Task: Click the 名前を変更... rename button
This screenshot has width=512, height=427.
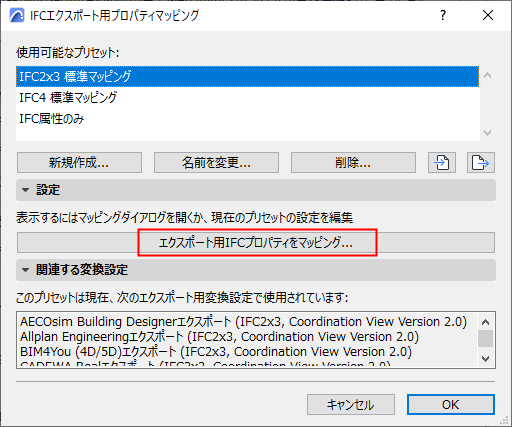Action: click(x=216, y=163)
